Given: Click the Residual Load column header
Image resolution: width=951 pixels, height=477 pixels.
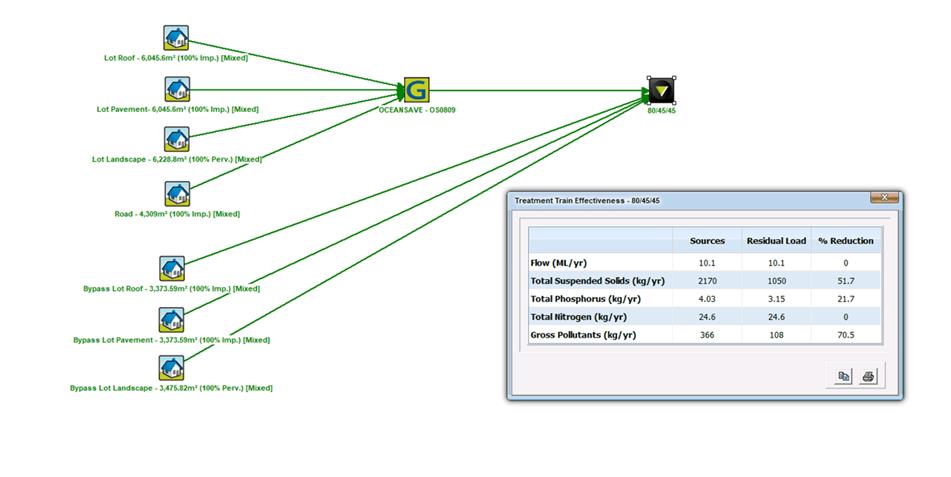Looking at the screenshot, I should point(775,241).
